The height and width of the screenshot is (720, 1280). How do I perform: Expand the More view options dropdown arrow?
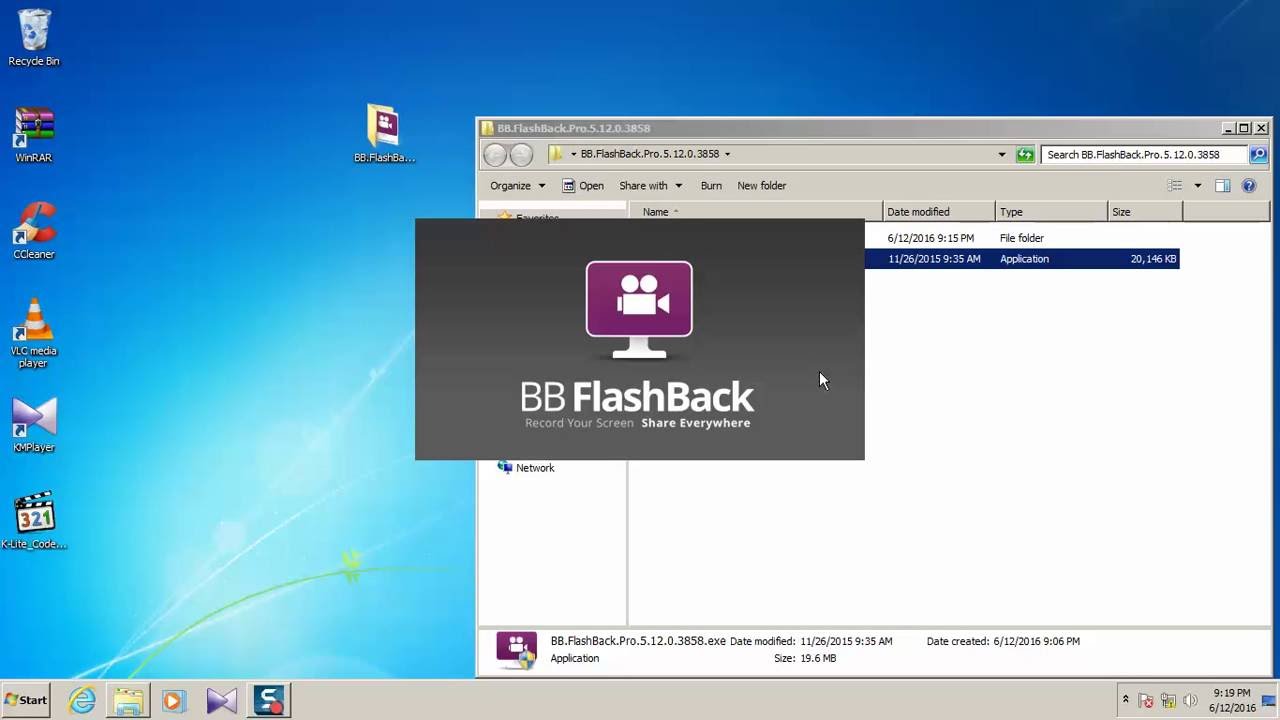[1198, 186]
